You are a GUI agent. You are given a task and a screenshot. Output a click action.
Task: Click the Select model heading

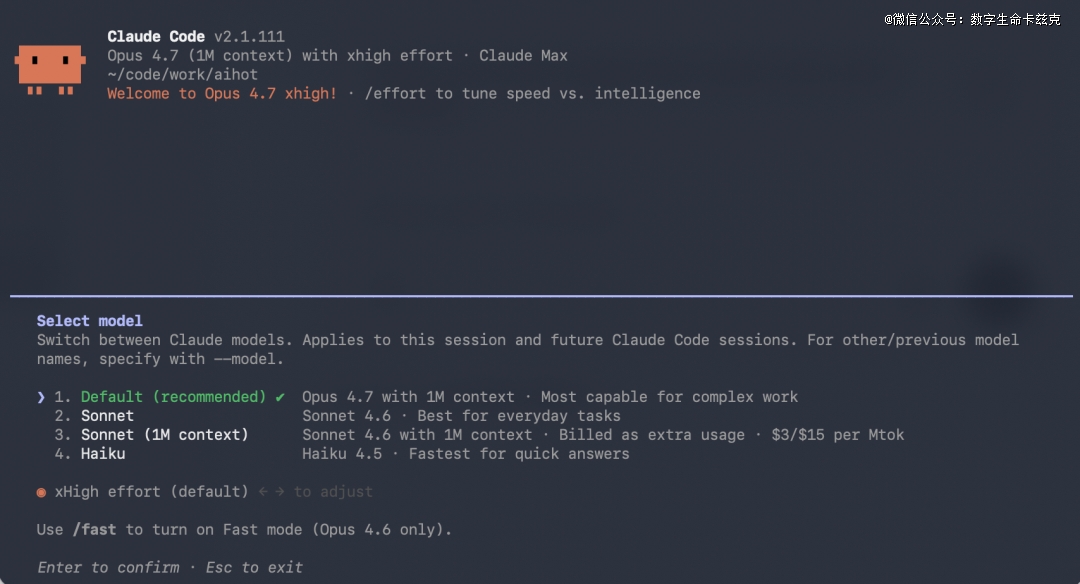click(90, 321)
